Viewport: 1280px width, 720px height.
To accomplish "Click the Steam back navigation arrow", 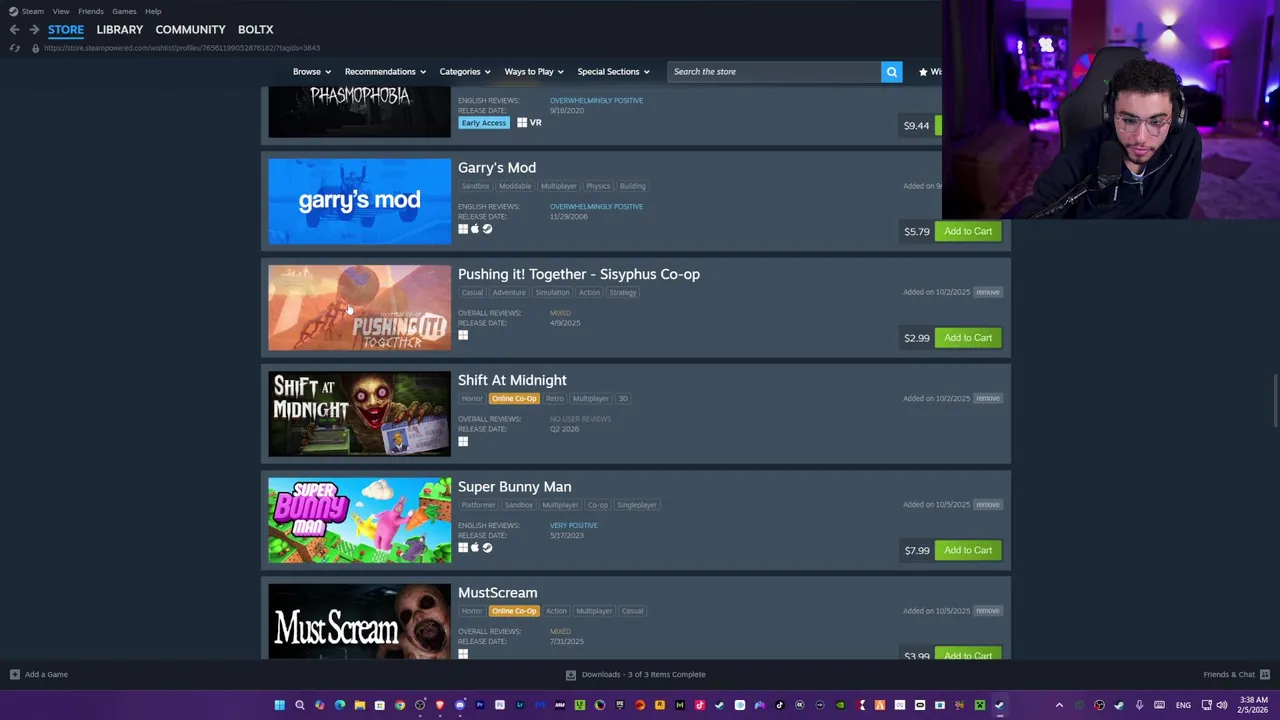I will 14,30.
